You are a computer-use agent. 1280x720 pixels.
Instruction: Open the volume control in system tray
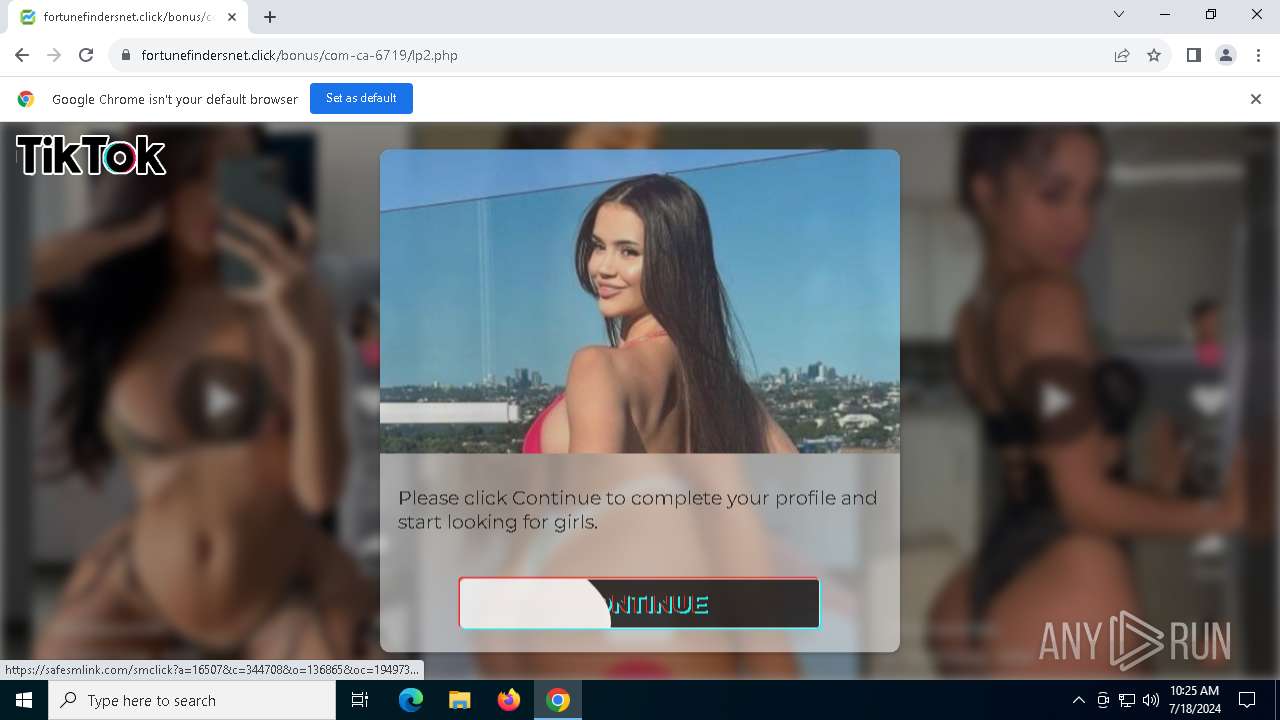click(x=1150, y=700)
